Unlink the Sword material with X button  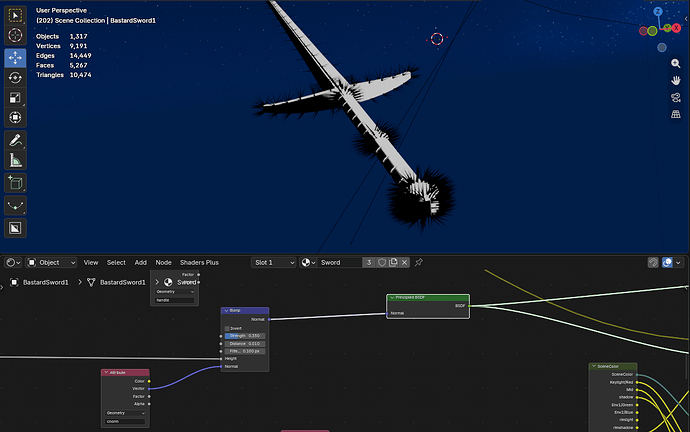404,263
